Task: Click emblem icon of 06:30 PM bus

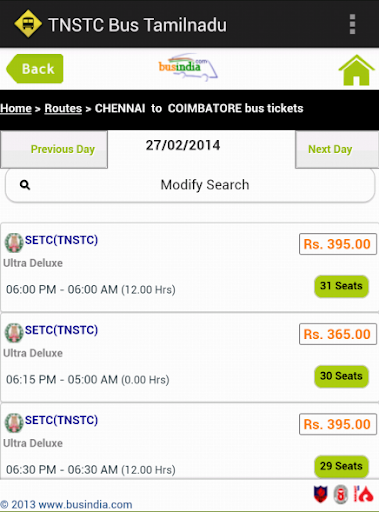Action: point(14,423)
